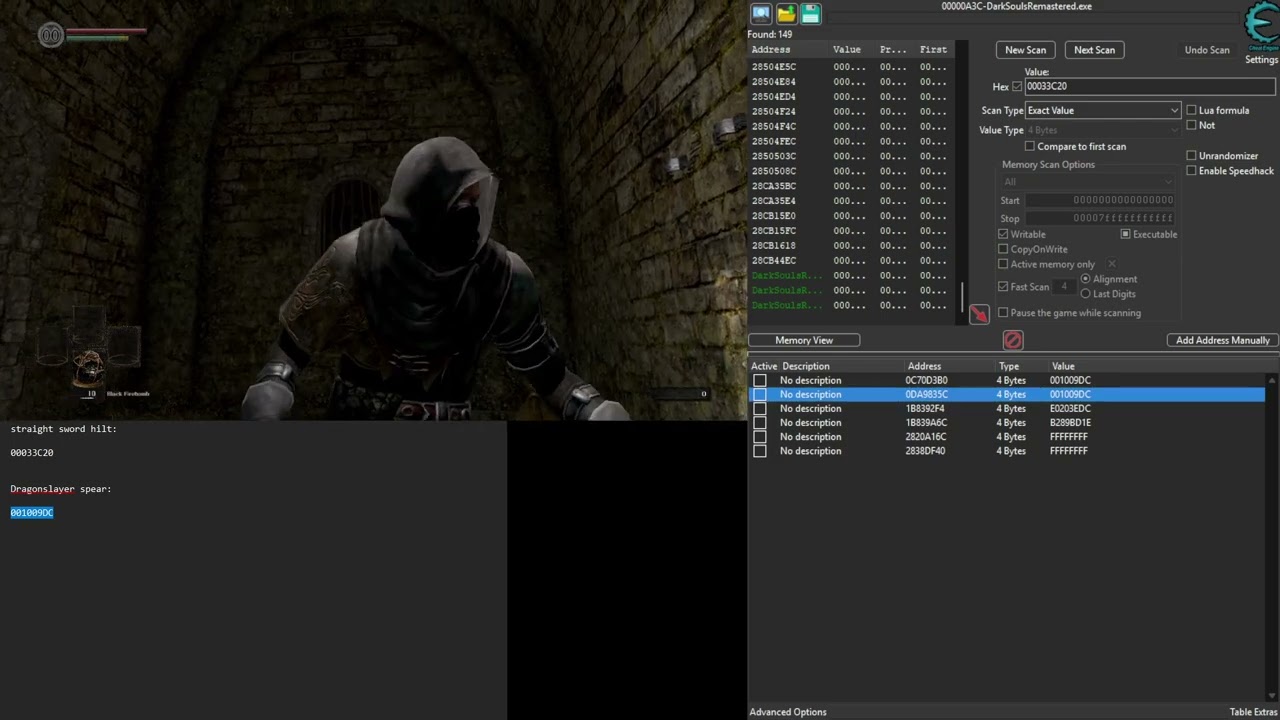Enable the Unrandomizer checkbox

[1191, 156]
